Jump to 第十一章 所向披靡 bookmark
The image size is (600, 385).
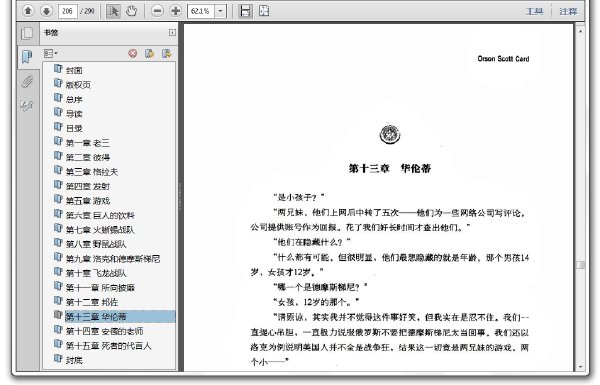tap(100, 288)
